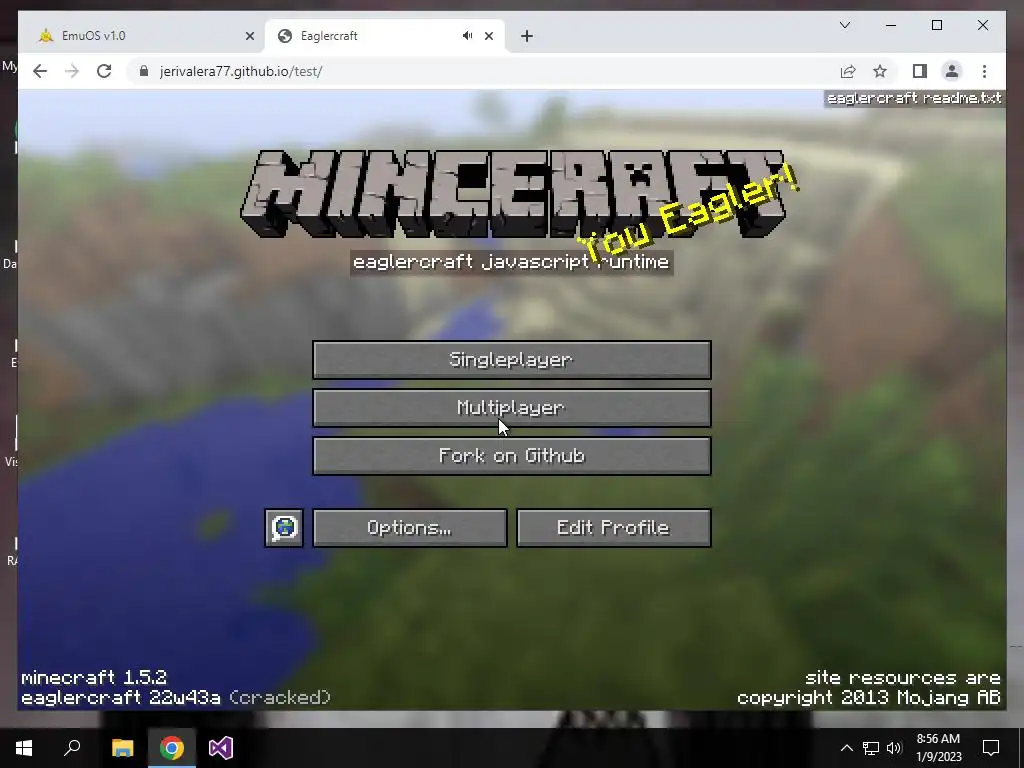
Task: Open the Windows notification center
Action: (x=991, y=748)
